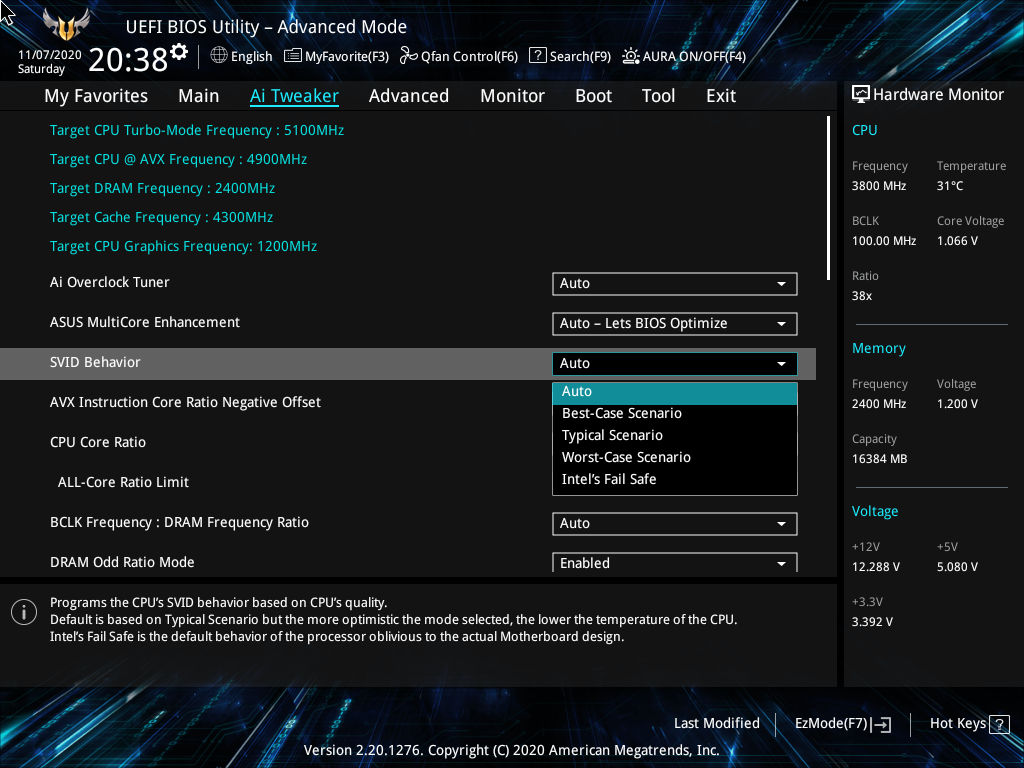1024x768 pixels.
Task: Open Qfan Control fan icon
Action: click(409, 56)
